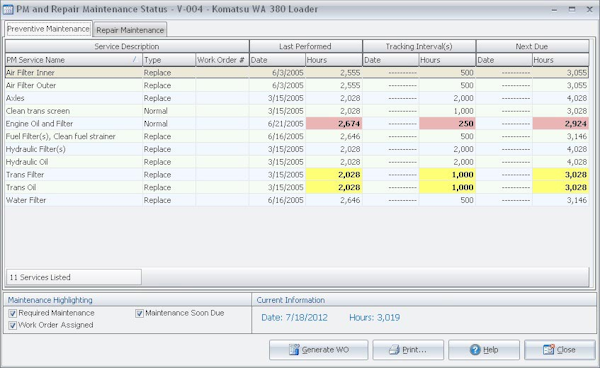600x368 pixels.
Task: Toggle the Required Maintenance checkbox
Action: [x=13, y=313]
